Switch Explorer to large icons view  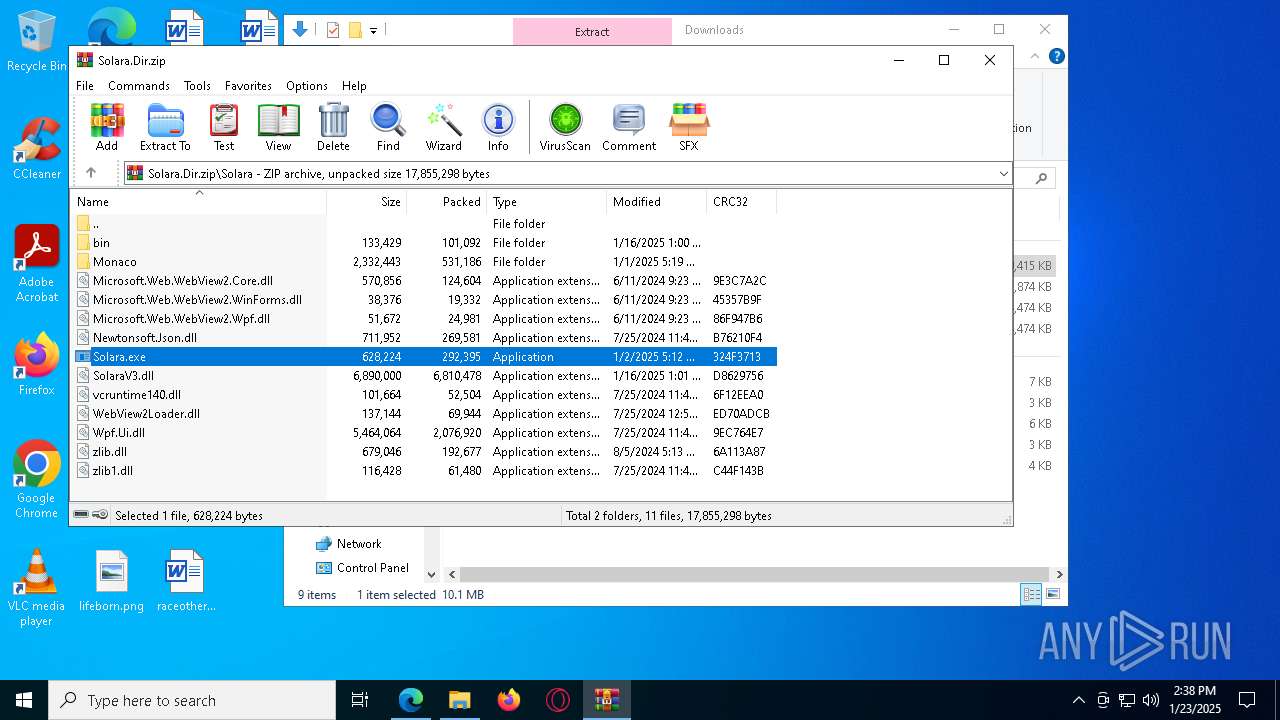pyautogui.click(x=1052, y=594)
